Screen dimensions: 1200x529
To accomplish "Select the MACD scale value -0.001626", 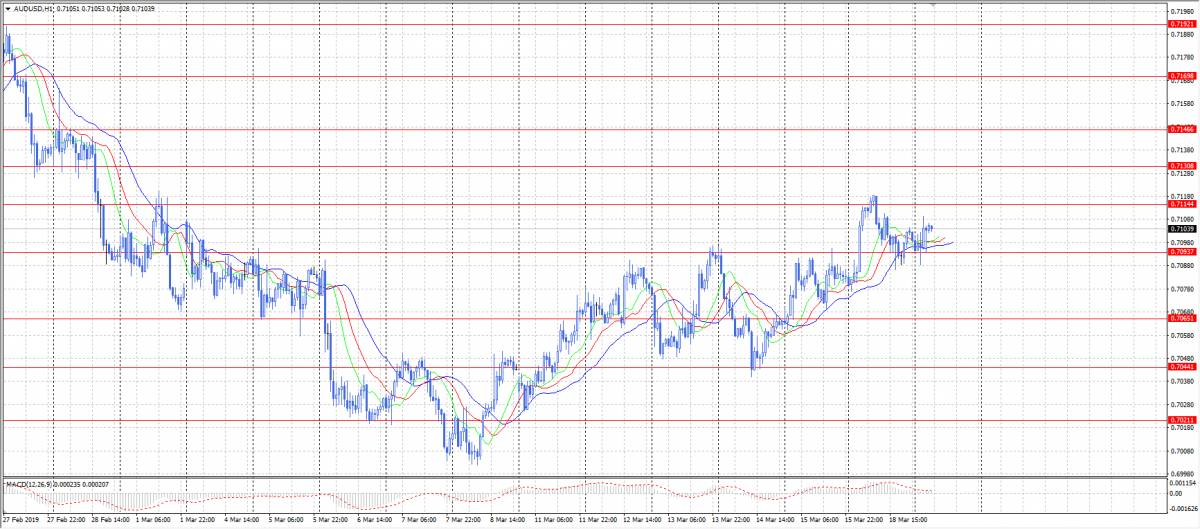I will click(x=1183, y=509).
